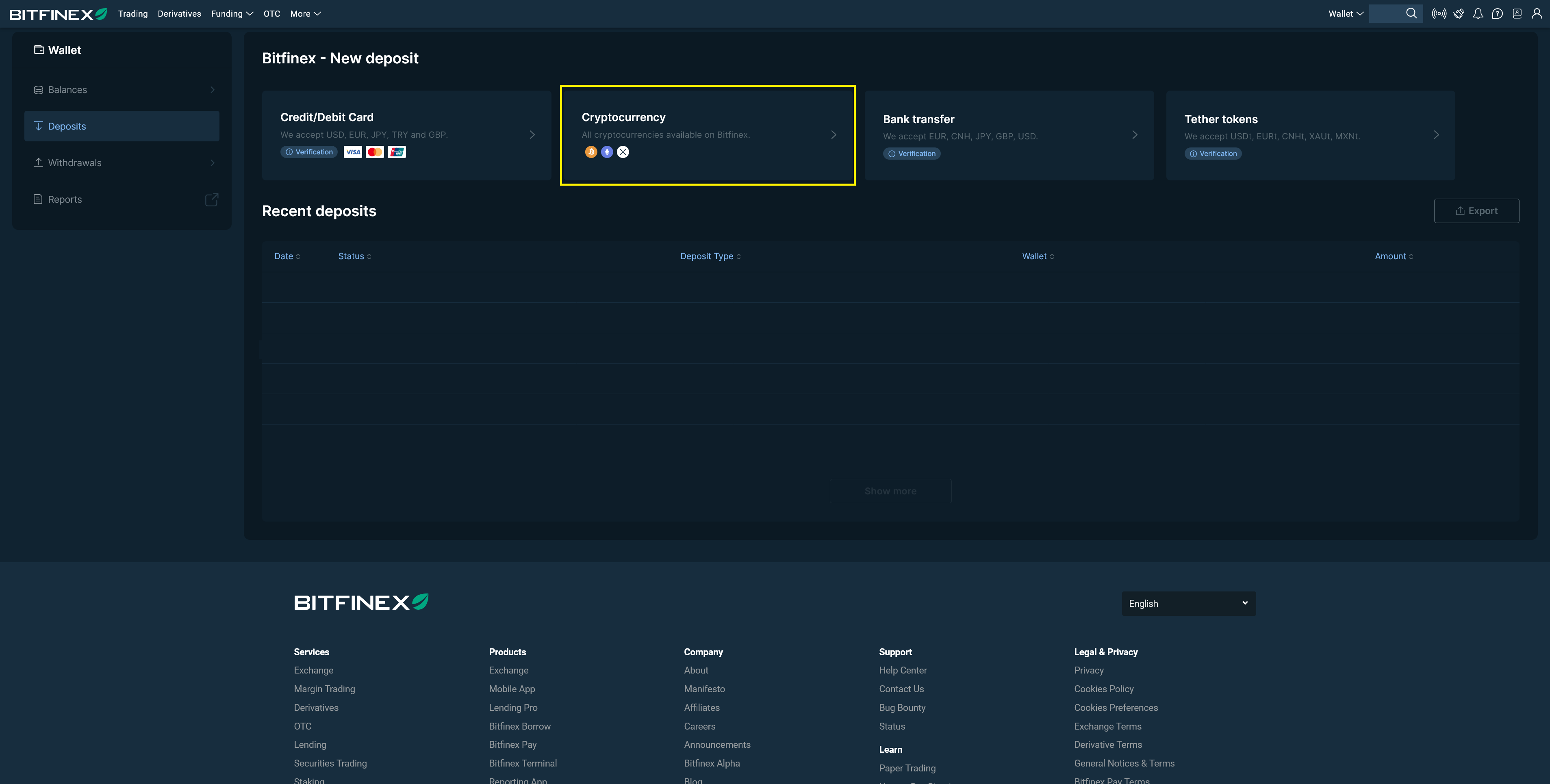Open the notifications bell
The image size is (1550, 784).
point(1478,13)
